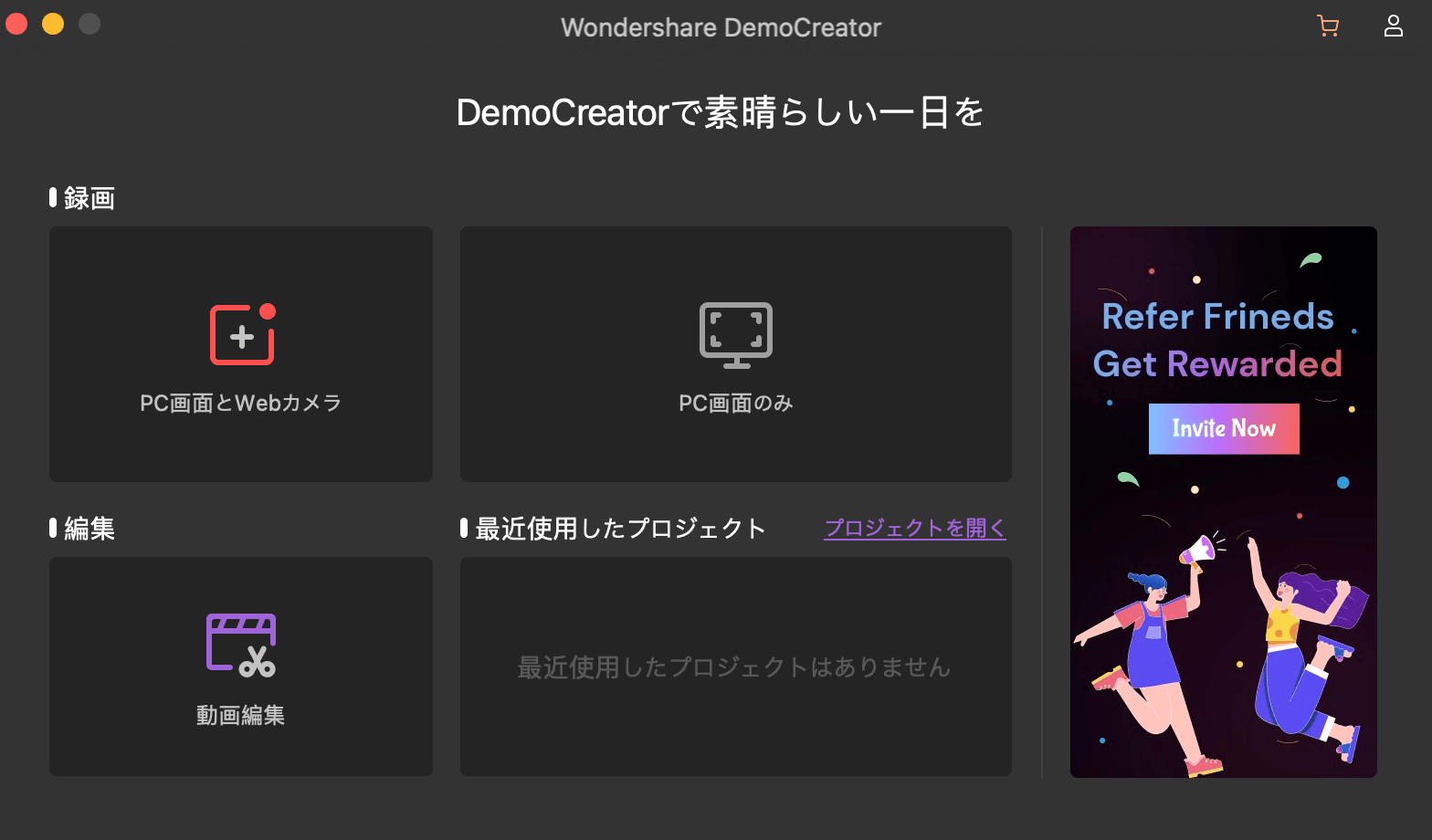Screen dimensions: 1432x840
Task: Minimize the window with the yellow button
Action: coord(53,24)
